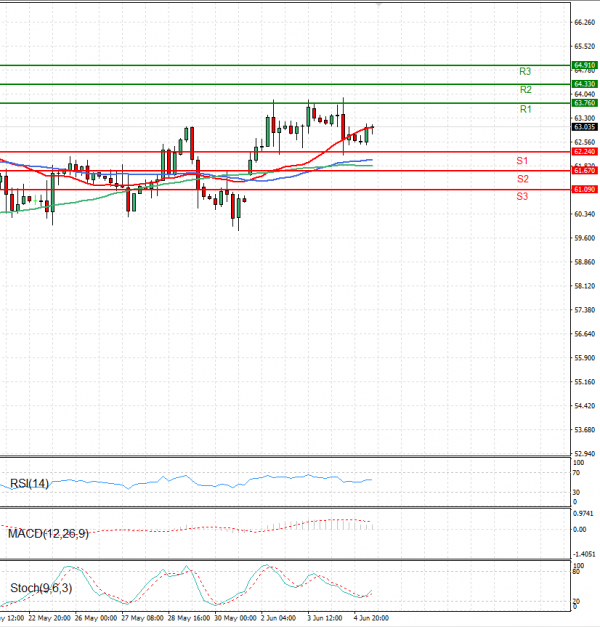Click the 55.160 price axis value
Screen dimensions: 600x627
[584, 382]
